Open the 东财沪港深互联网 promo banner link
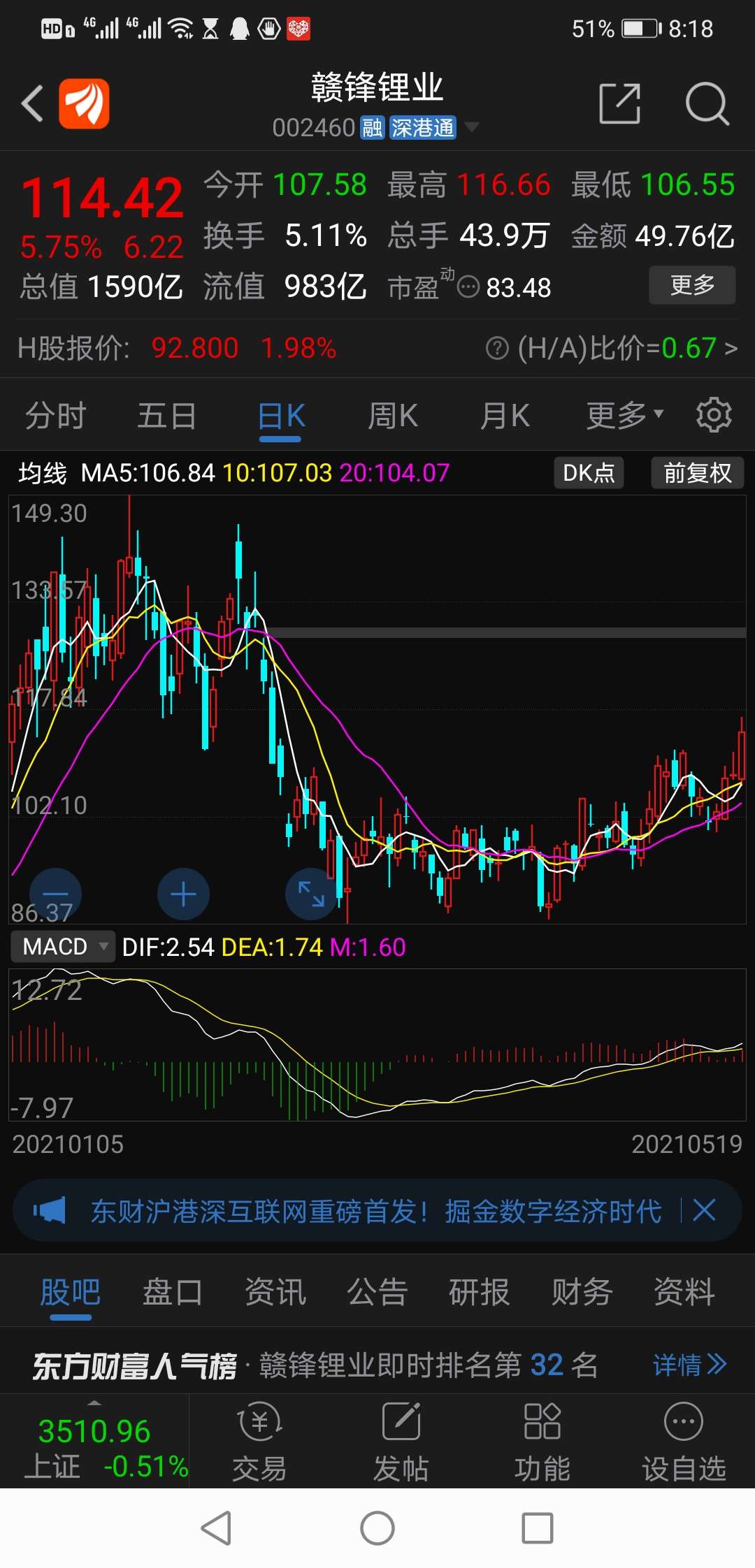 (x=375, y=1211)
